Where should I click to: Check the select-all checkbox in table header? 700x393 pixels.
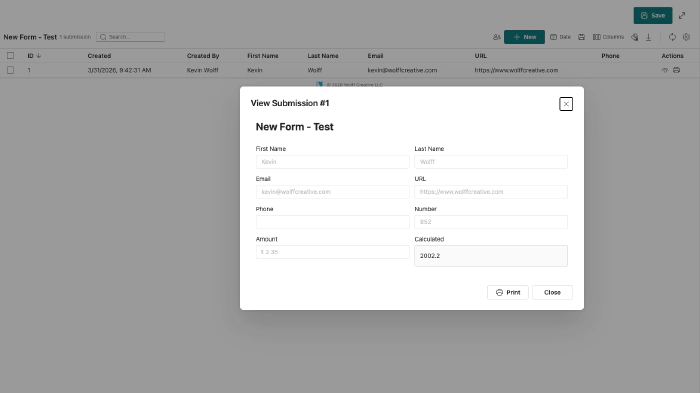click(10, 56)
